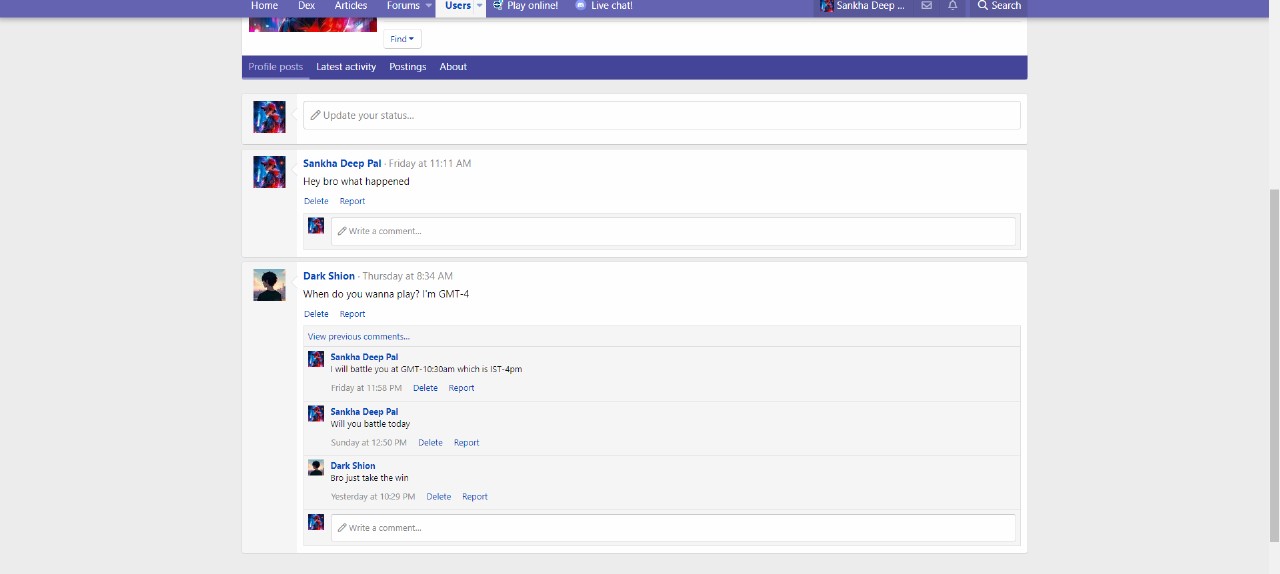Image resolution: width=1280 pixels, height=574 pixels.
Task: Open the Find dropdown button
Action: [x=402, y=39]
